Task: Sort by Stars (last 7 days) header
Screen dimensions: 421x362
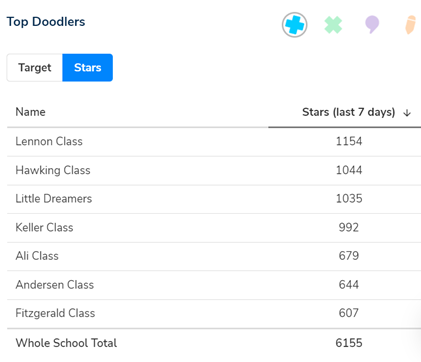Action: pos(348,112)
